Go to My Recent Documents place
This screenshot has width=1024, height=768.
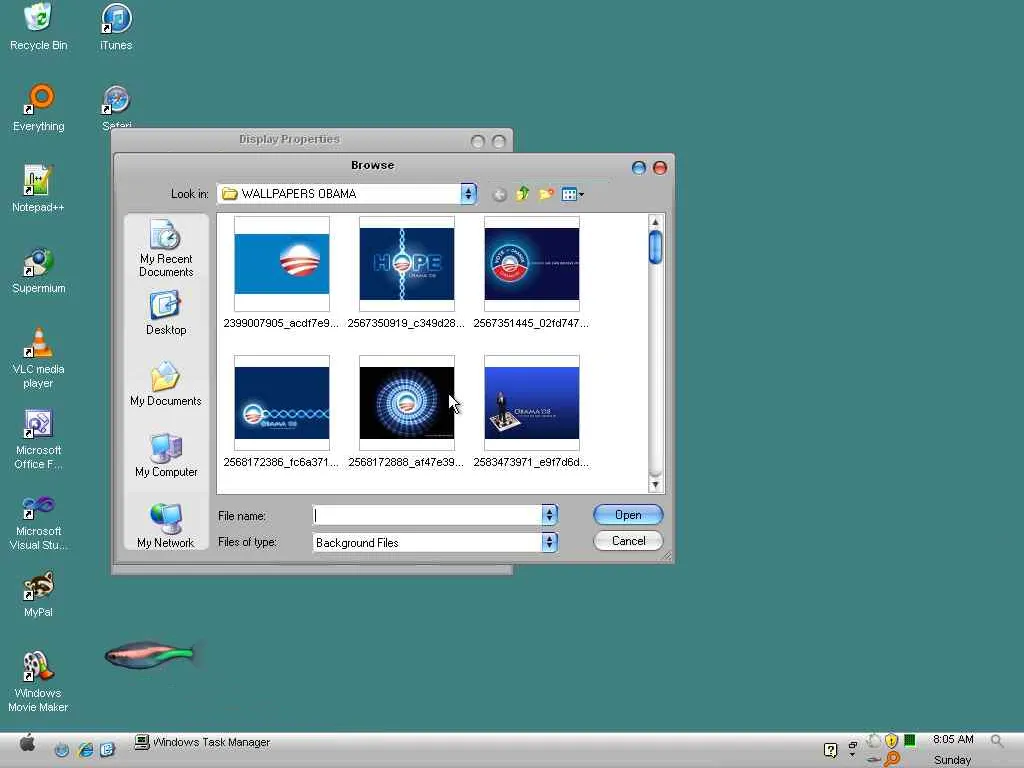coord(166,249)
